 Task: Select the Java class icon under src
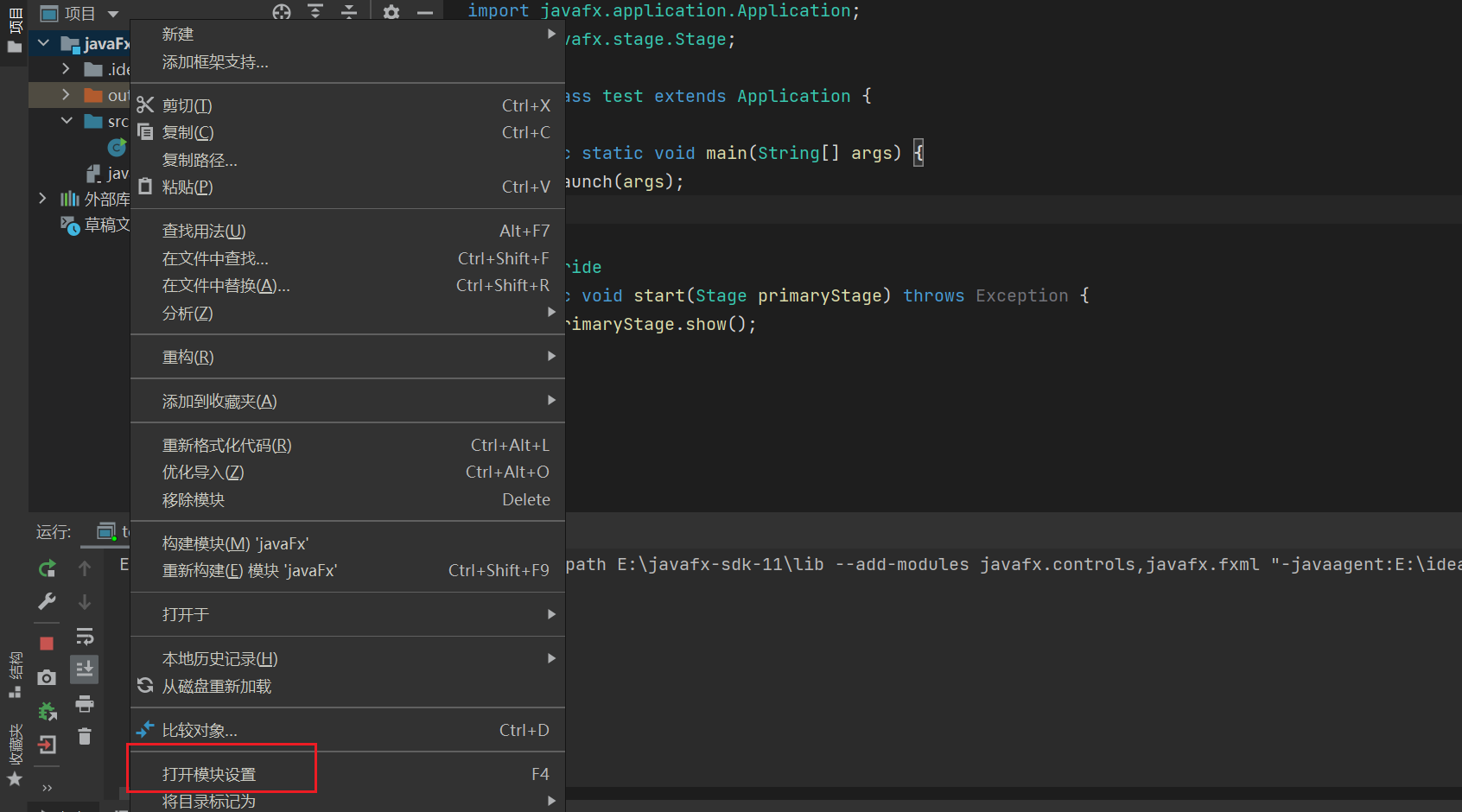click(x=117, y=147)
